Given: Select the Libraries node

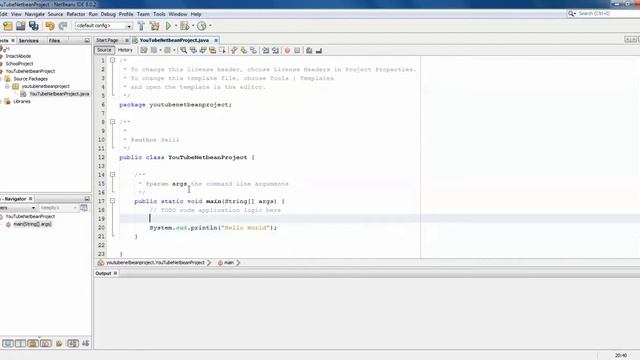Looking at the screenshot, I should (22, 102).
